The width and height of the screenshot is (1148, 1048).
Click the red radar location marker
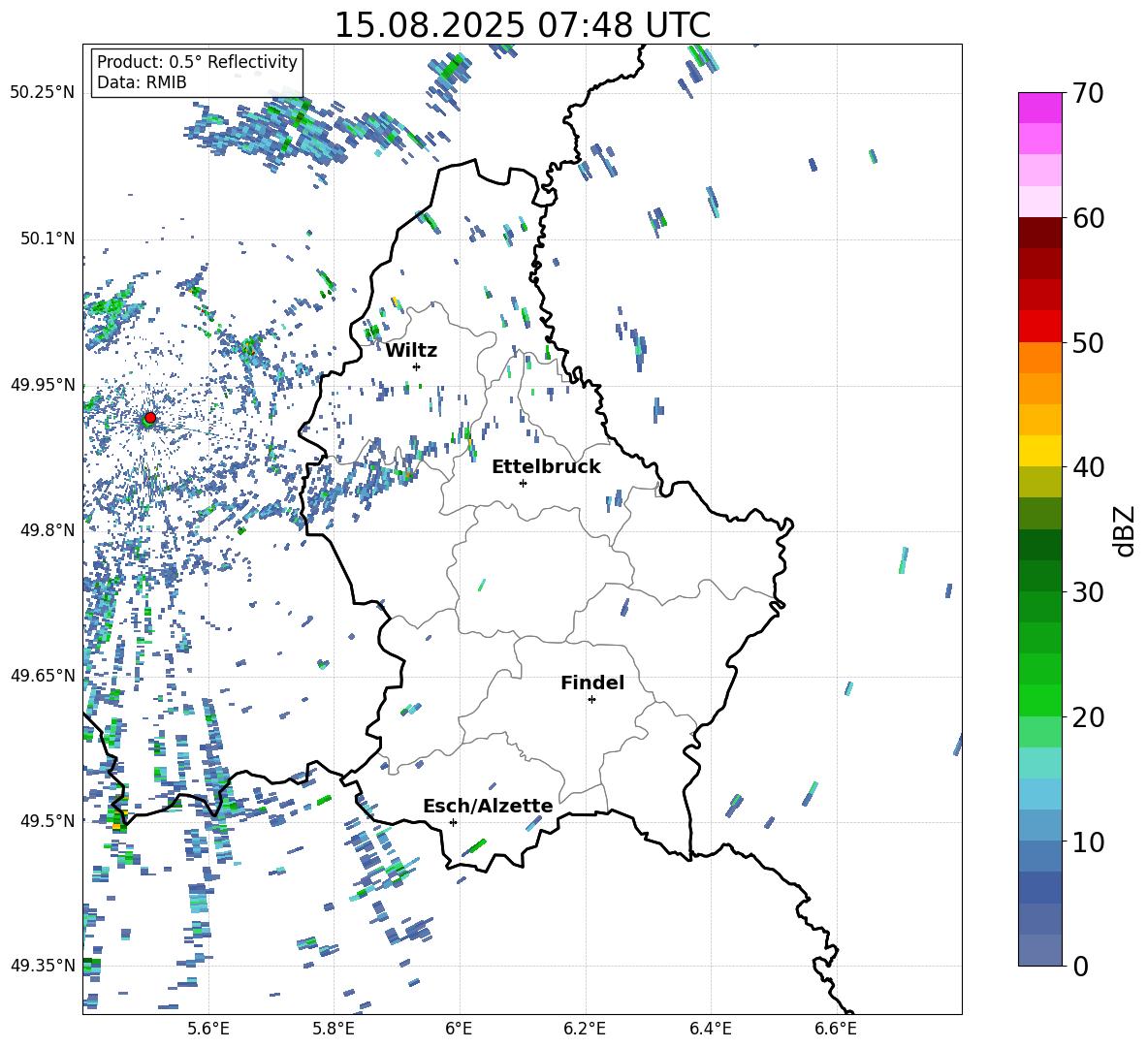pos(150,418)
